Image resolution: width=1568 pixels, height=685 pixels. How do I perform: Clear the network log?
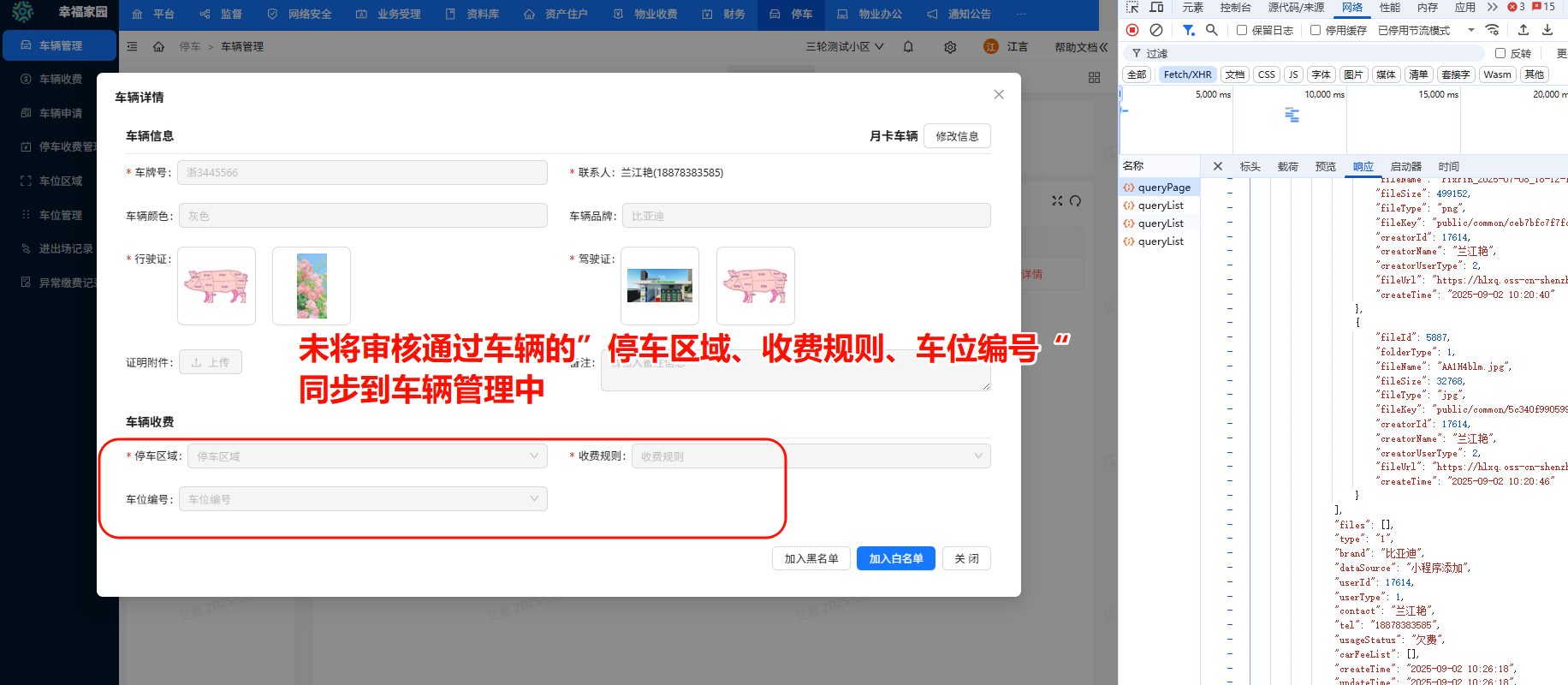click(1156, 30)
